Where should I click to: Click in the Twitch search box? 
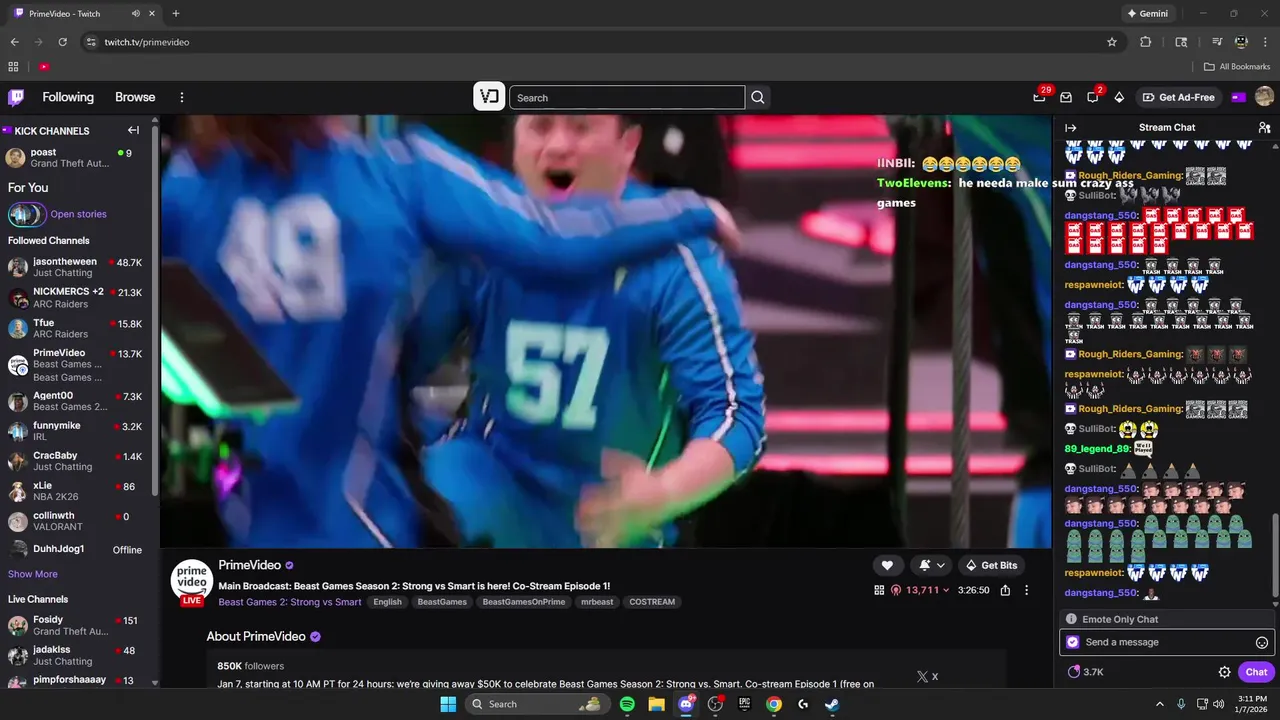627,97
